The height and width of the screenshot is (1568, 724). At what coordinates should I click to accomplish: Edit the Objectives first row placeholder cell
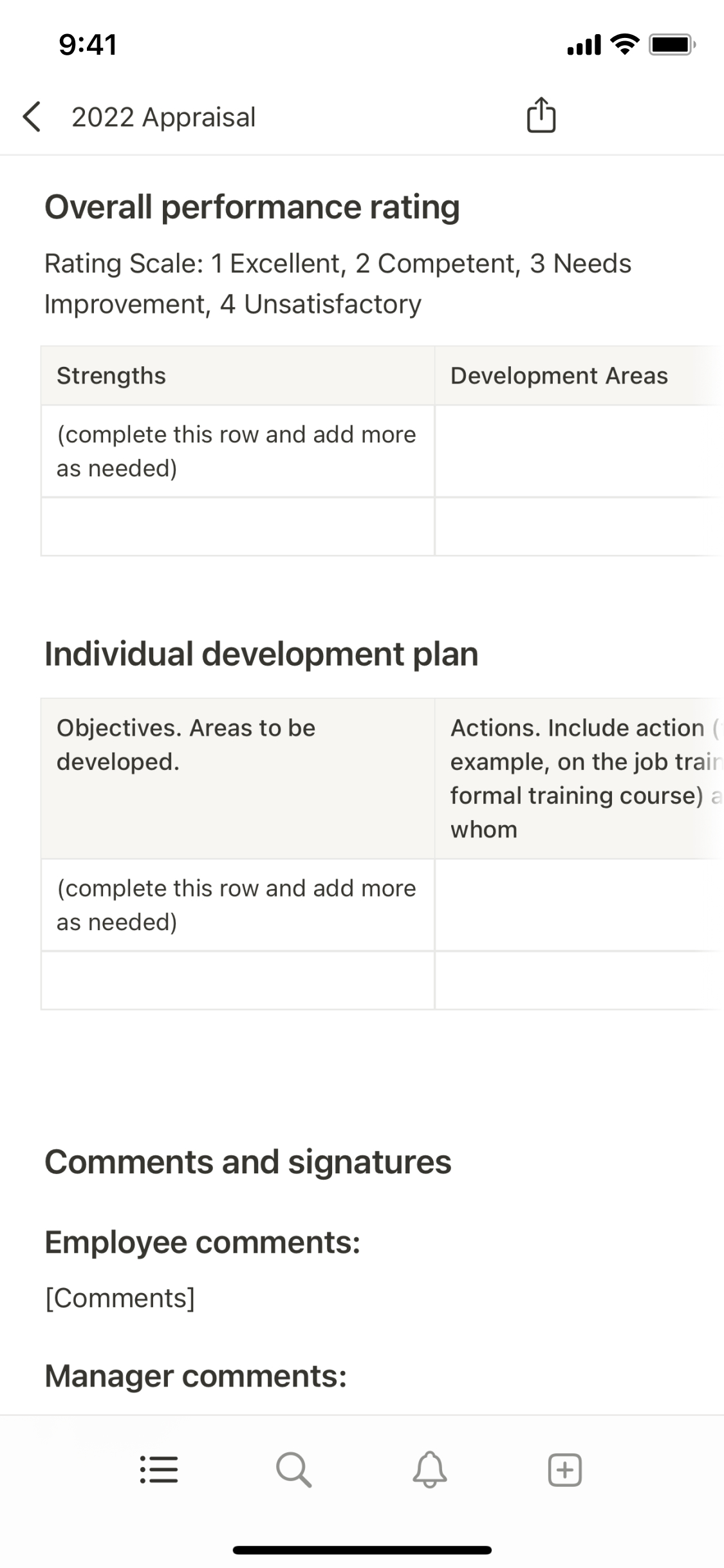tap(236, 905)
